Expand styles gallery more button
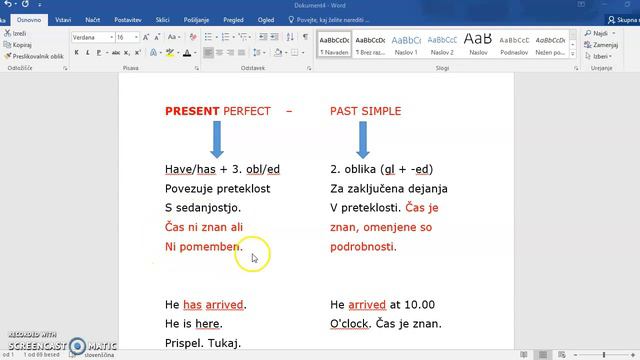The width and height of the screenshot is (640, 360). (573, 54)
